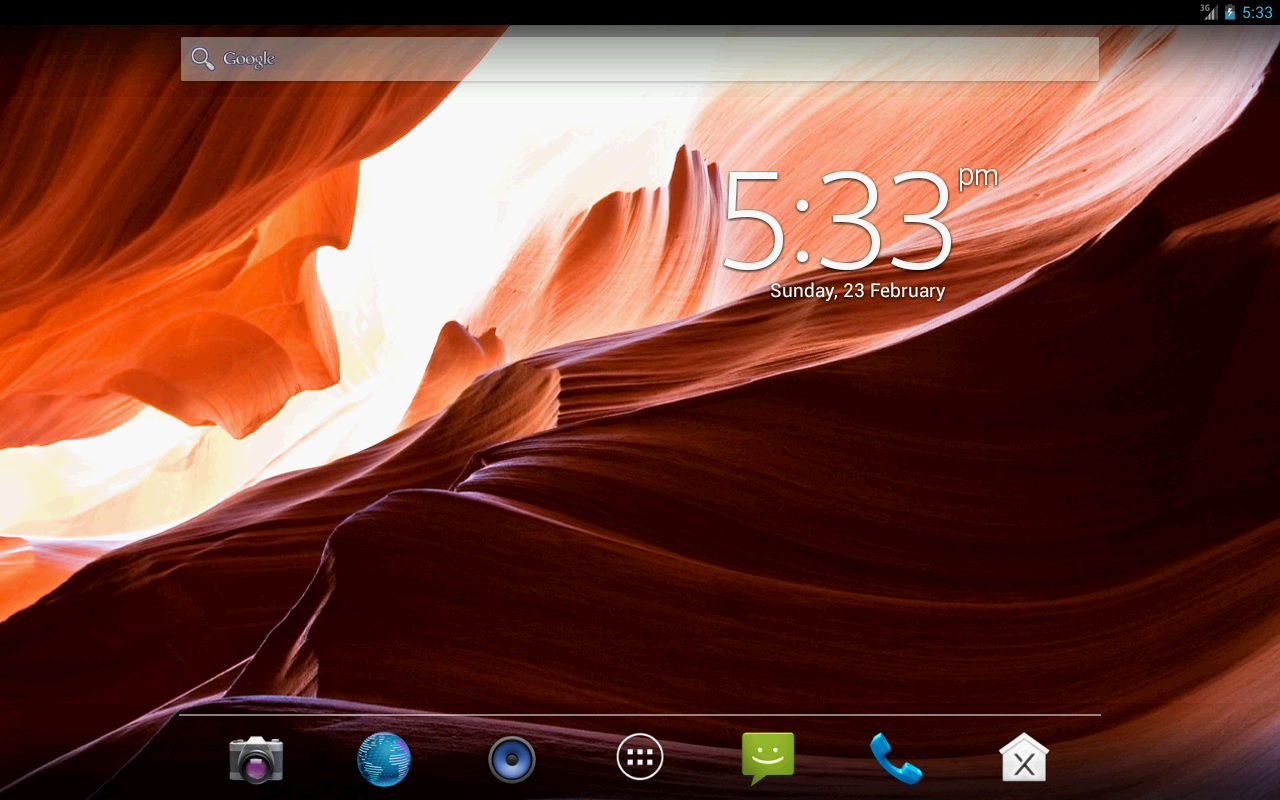Tap the status bar clock 5:33
Viewport: 1280px width, 800px height.
click(x=1257, y=13)
